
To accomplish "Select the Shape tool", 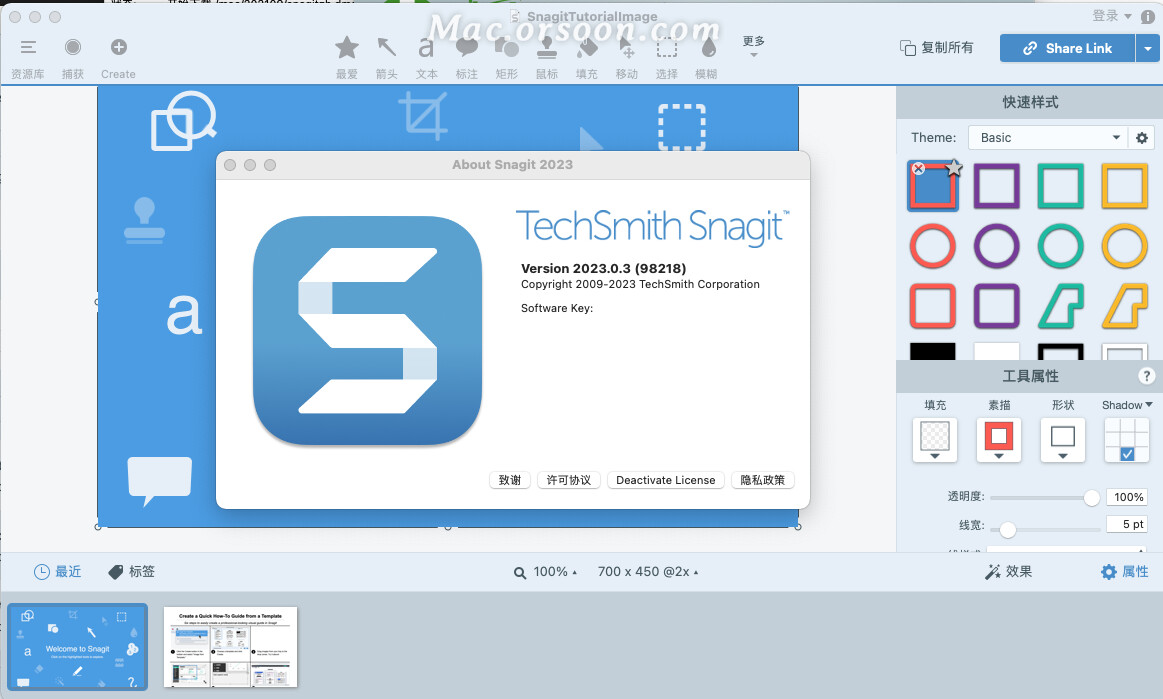I will pyautogui.click(x=507, y=47).
